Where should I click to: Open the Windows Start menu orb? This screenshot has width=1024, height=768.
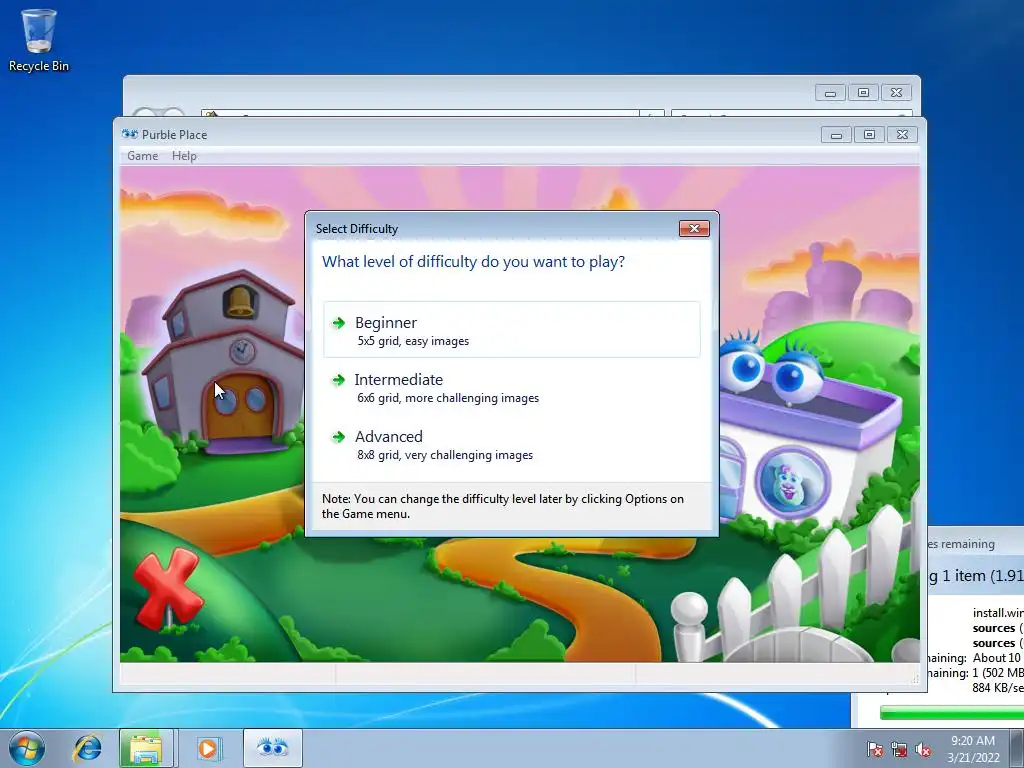(27, 748)
